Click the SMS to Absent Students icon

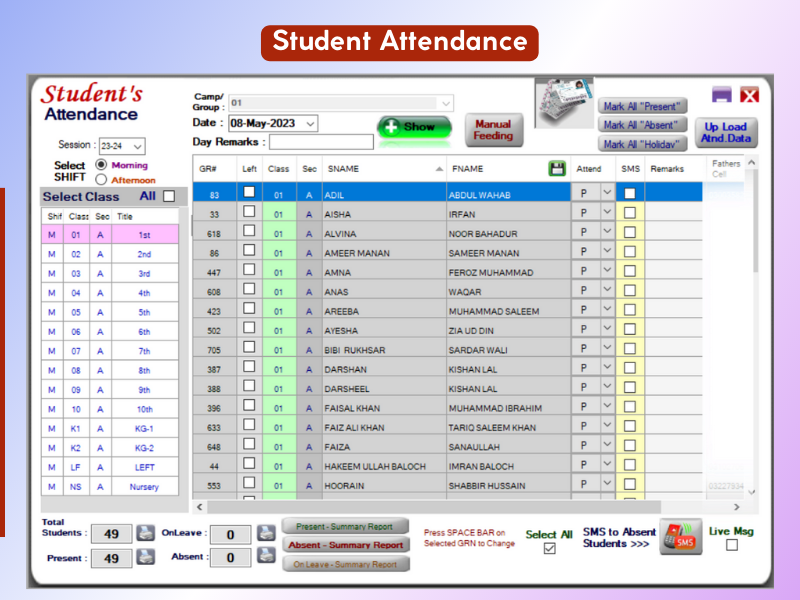682,537
